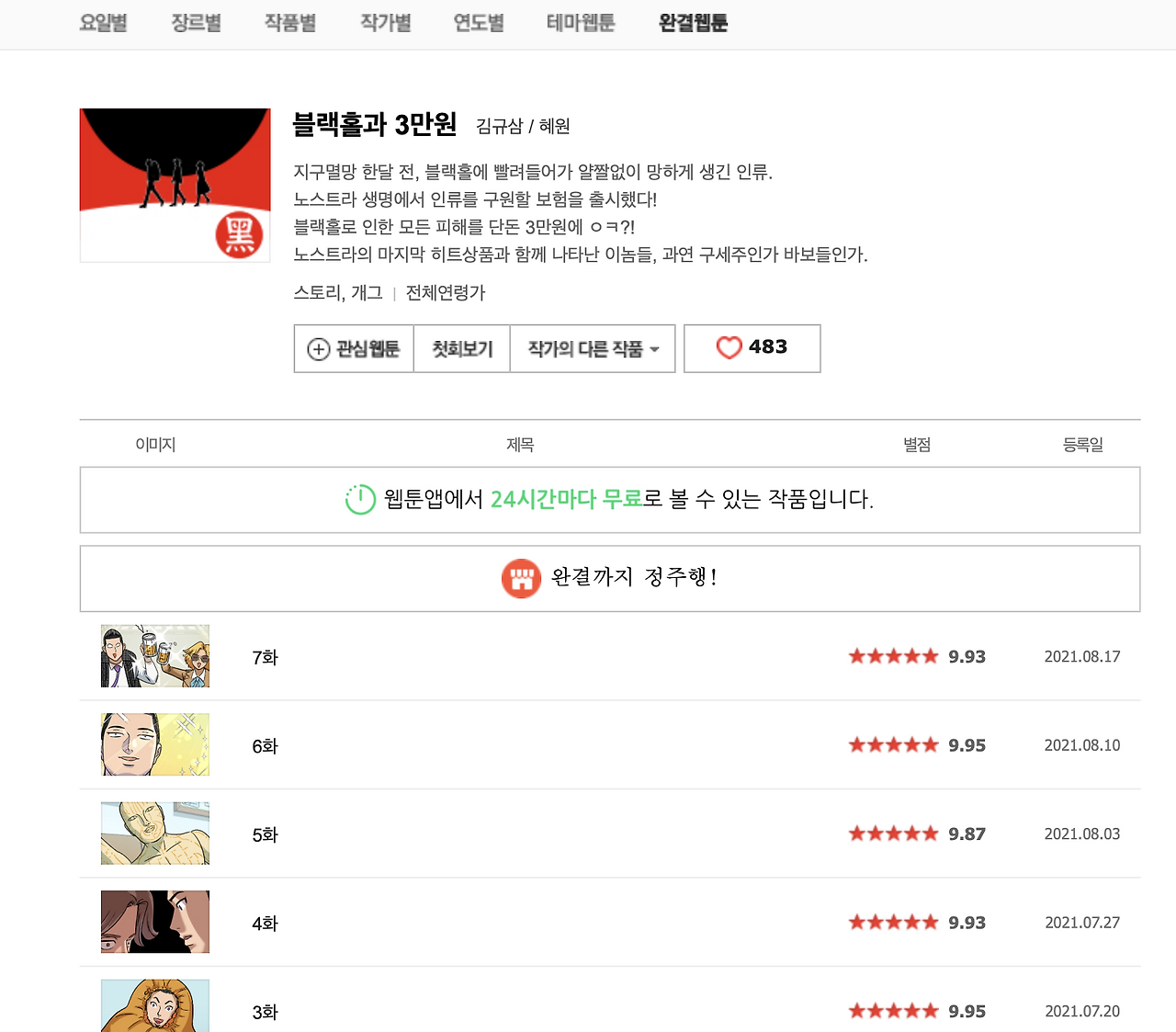
Task: Open the 3화 episode thumbnail
Action: 155,1005
